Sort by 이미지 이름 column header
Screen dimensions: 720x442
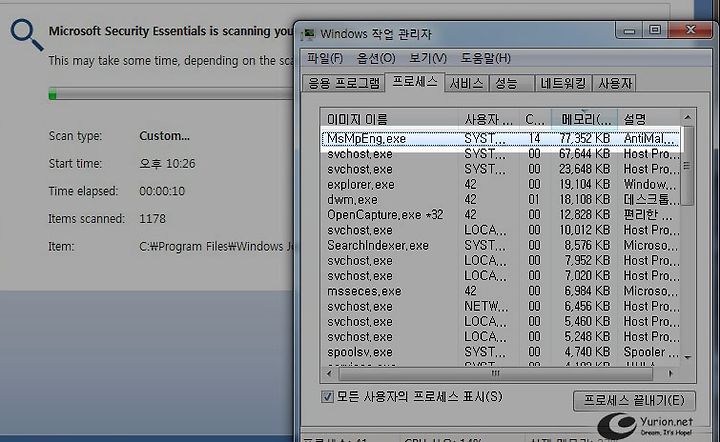click(x=389, y=119)
